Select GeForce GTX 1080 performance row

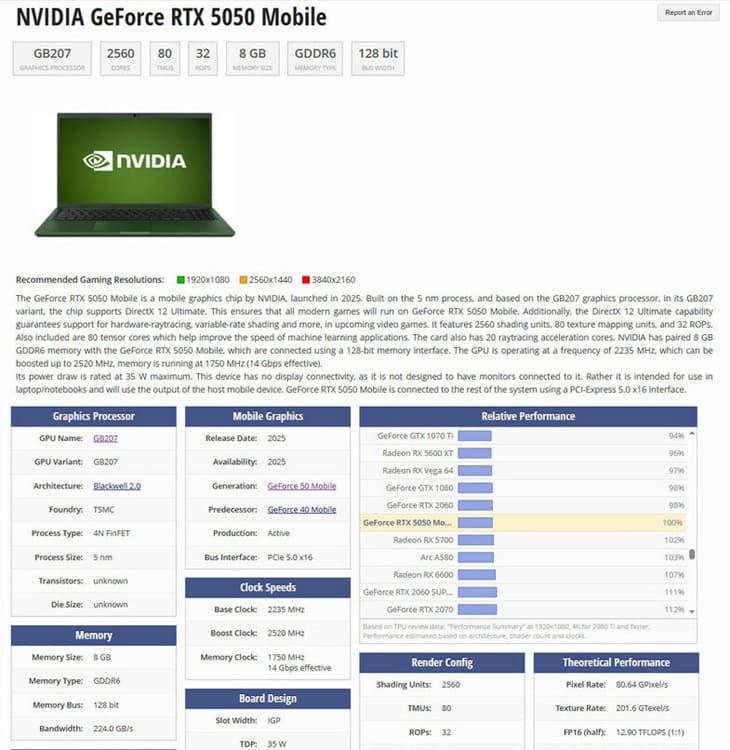click(x=523, y=488)
